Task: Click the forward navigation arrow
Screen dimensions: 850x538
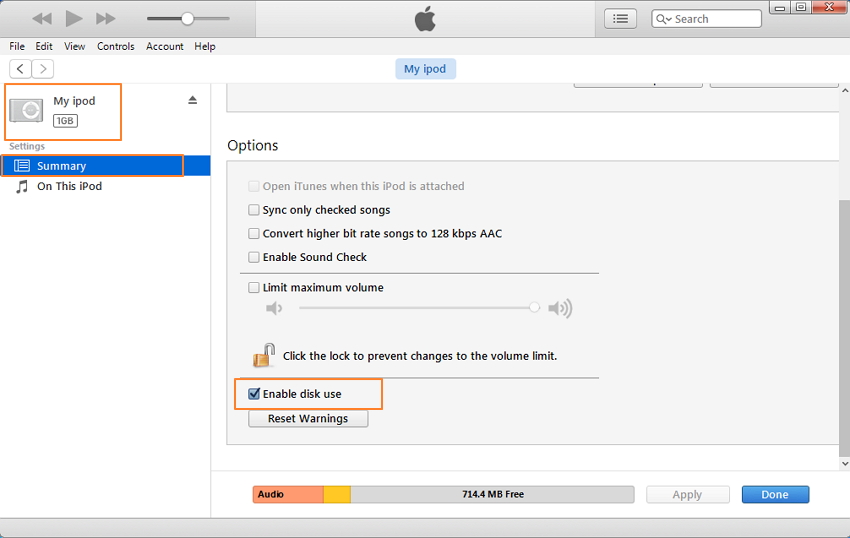Action: tap(43, 69)
